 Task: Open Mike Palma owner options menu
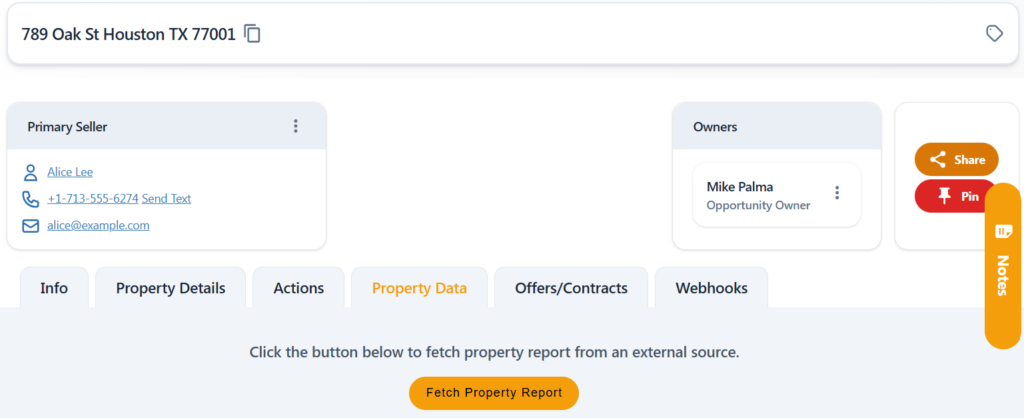pyautogui.click(x=837, y=193)
